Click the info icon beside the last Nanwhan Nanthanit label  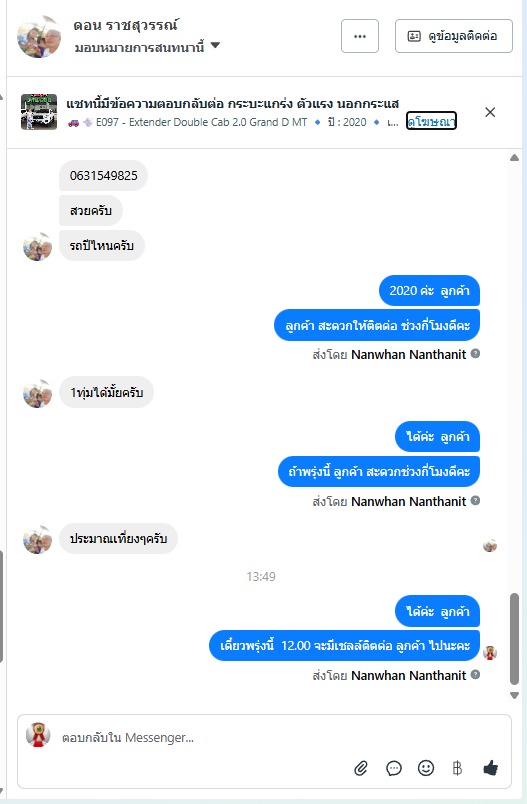tap(475, 674)
